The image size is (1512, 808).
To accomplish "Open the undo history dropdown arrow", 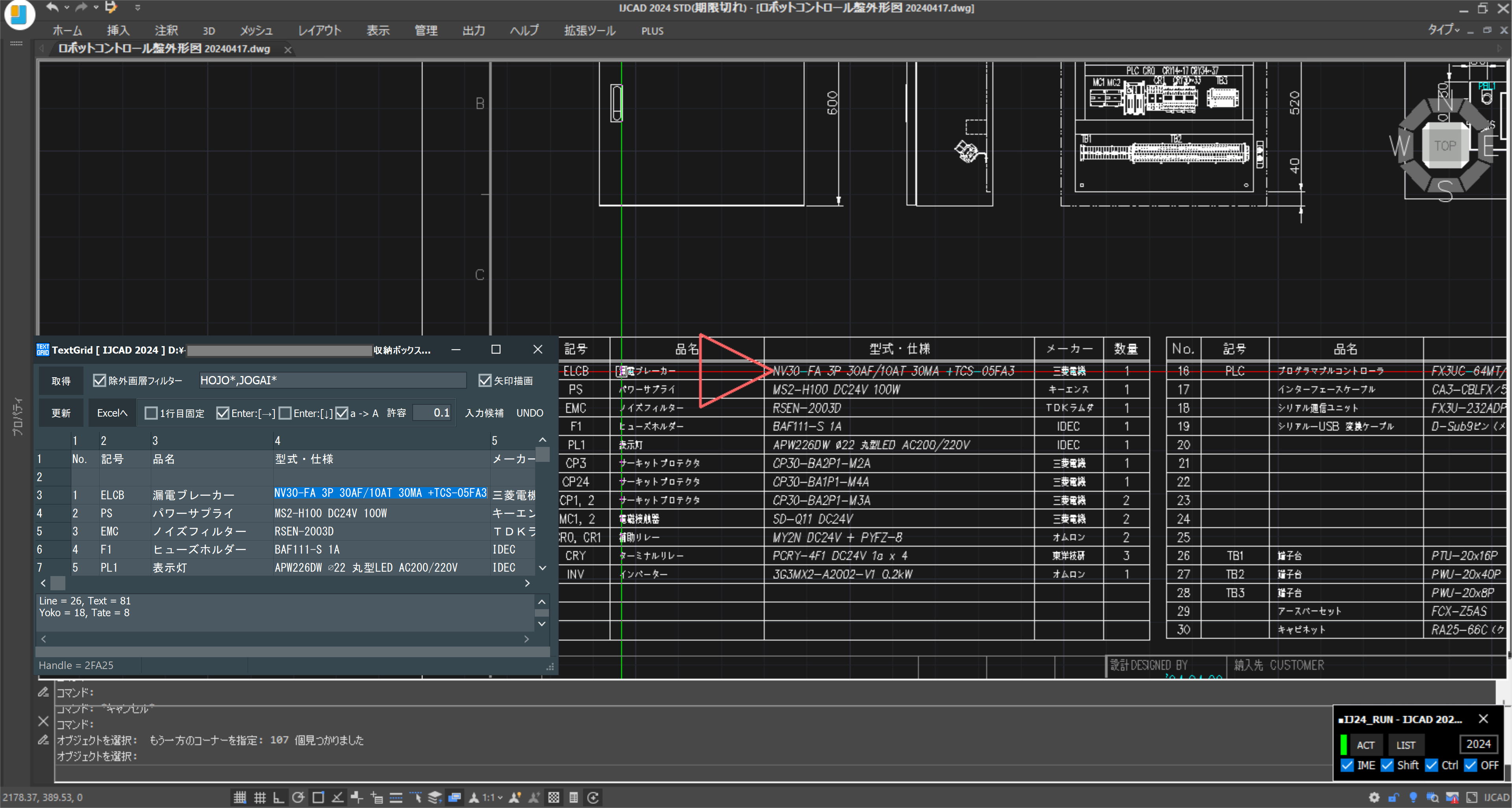I will pyautogui.click(x=66, y=7).
